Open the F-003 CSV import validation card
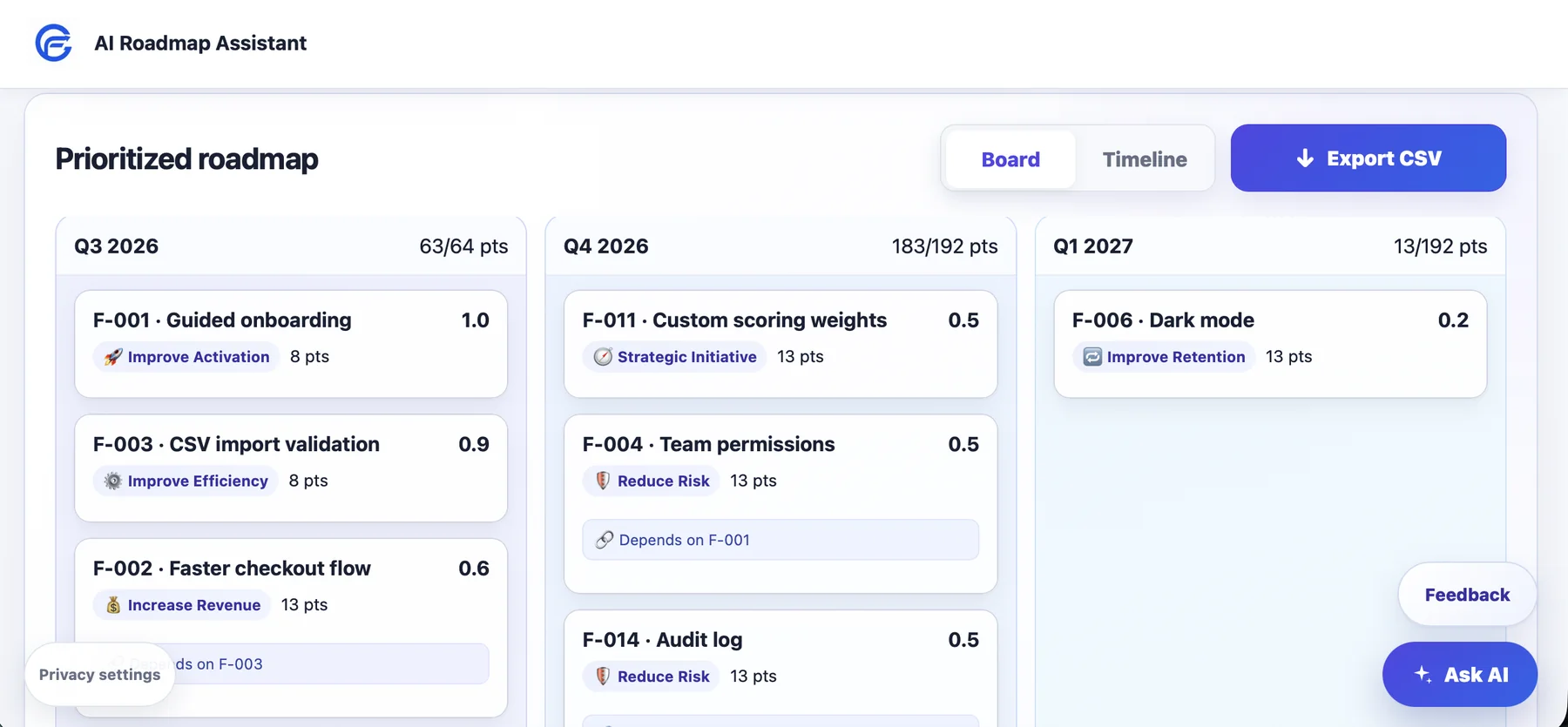Viewport: 1568px width, 727px height. pos(291,468)
